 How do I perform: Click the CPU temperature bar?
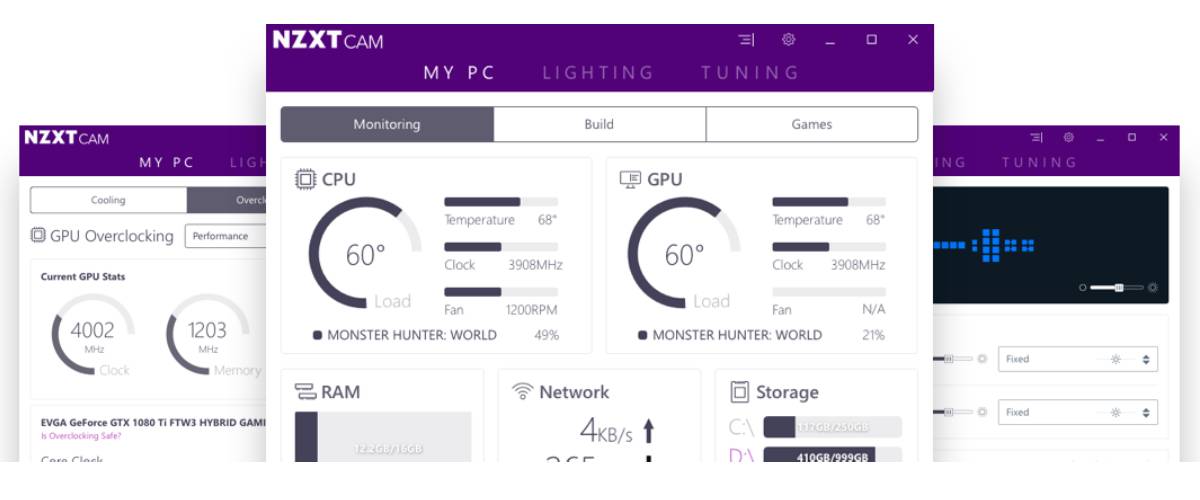(501, 202)
